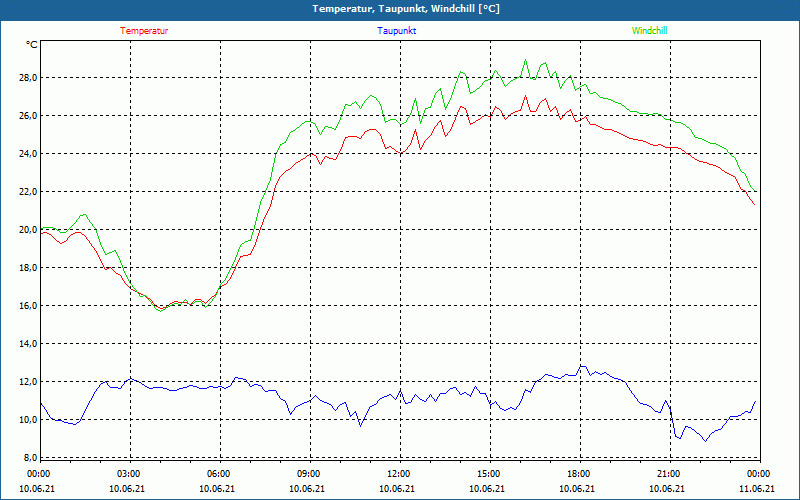Click the green Windchill legend label

[x=649, y=31]
